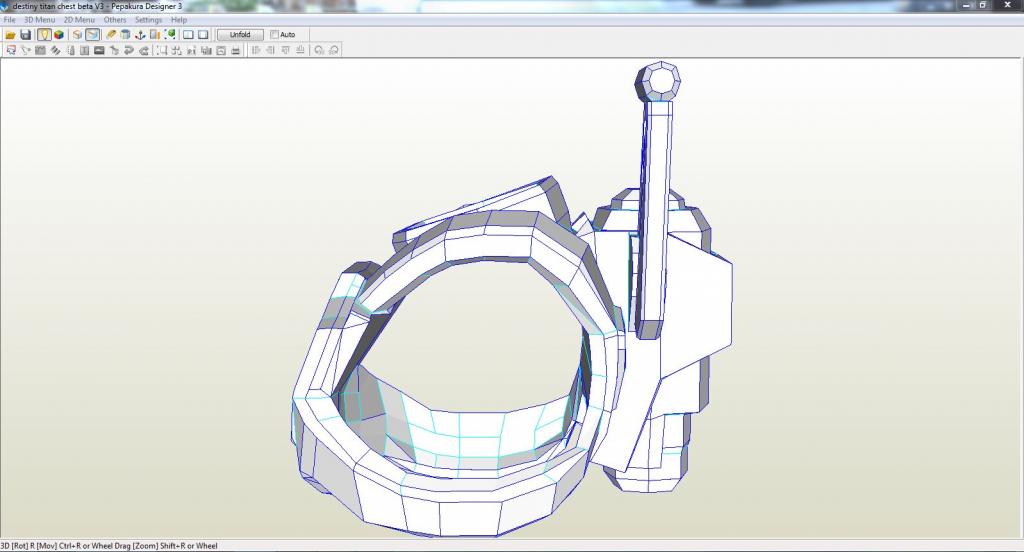
Task: Click the printer icon
Action: tap(236, 50)
